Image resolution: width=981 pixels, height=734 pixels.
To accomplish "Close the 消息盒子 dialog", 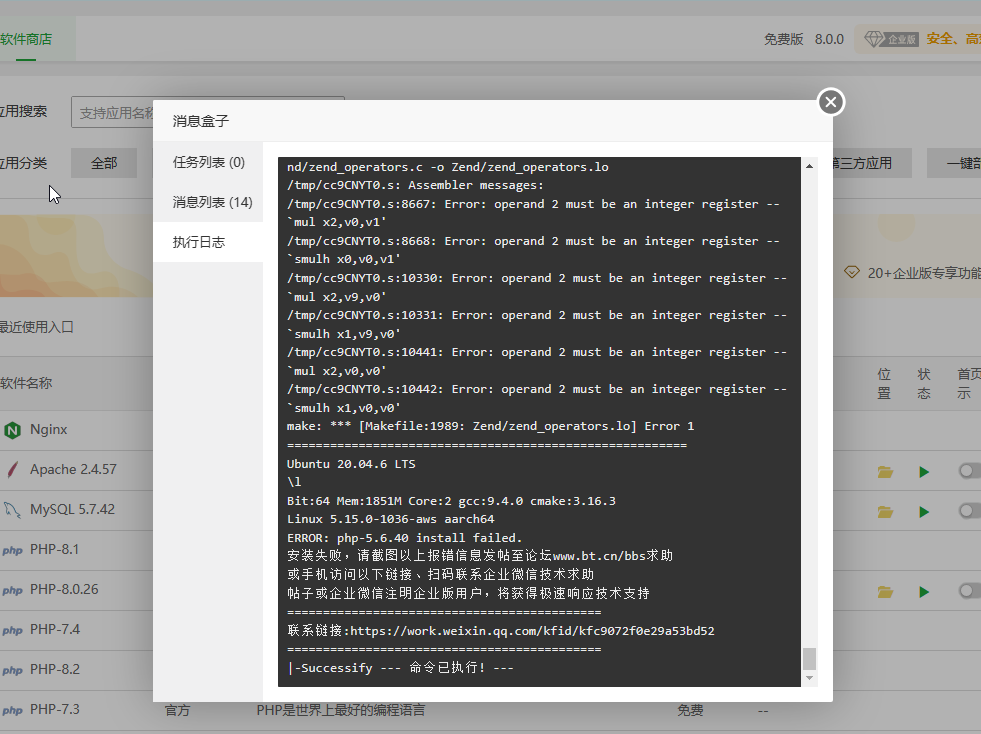I will pyautogui.click(x=831, y=102).
